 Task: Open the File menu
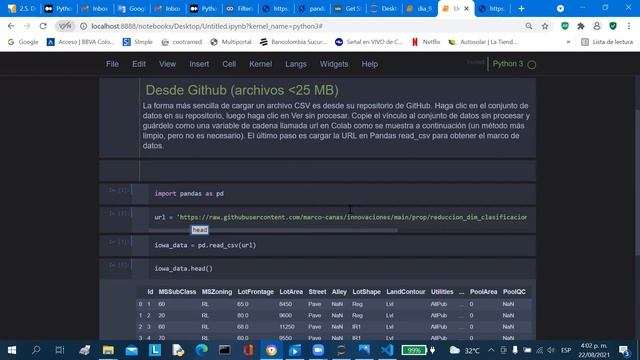tap(112, 64)
